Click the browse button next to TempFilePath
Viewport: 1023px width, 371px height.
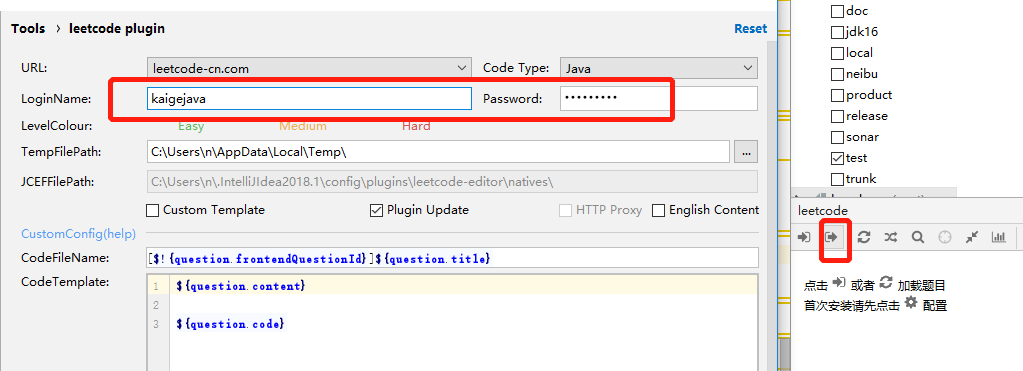click(746, 152)
